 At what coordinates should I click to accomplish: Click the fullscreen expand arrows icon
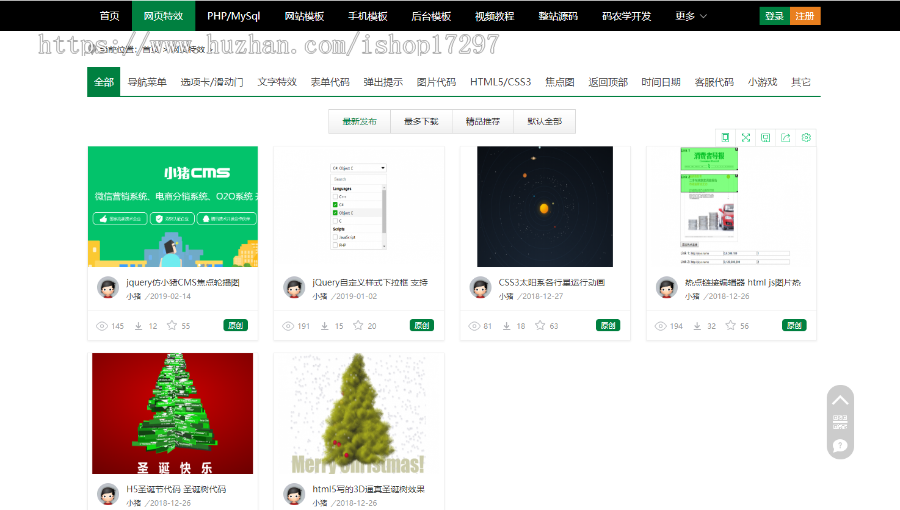point(745,137)
